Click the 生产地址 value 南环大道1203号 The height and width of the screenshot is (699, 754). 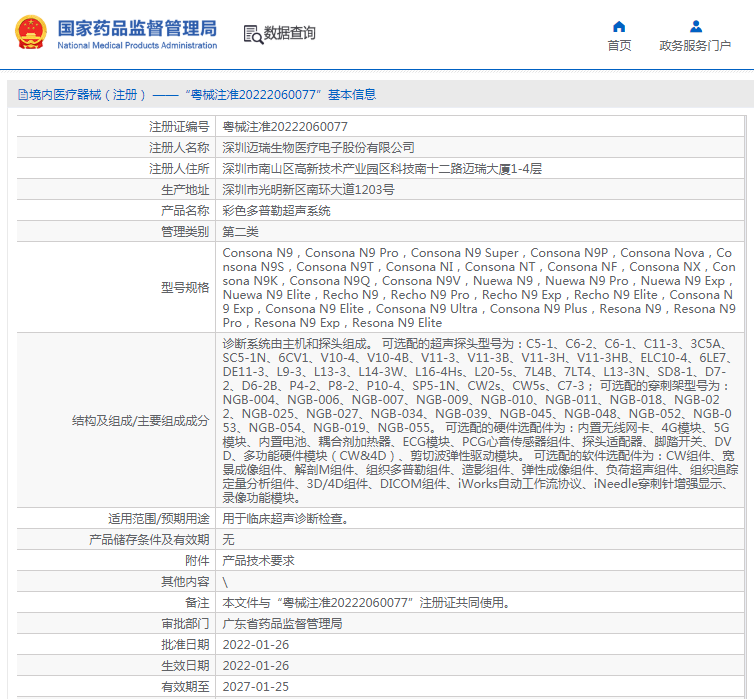(308, 190)
